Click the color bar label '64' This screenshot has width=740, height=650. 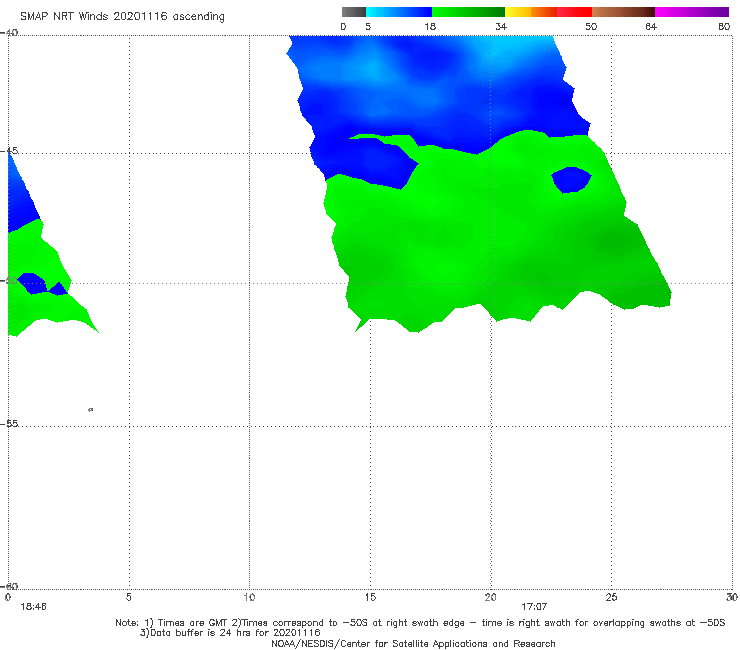click(651, 27)
